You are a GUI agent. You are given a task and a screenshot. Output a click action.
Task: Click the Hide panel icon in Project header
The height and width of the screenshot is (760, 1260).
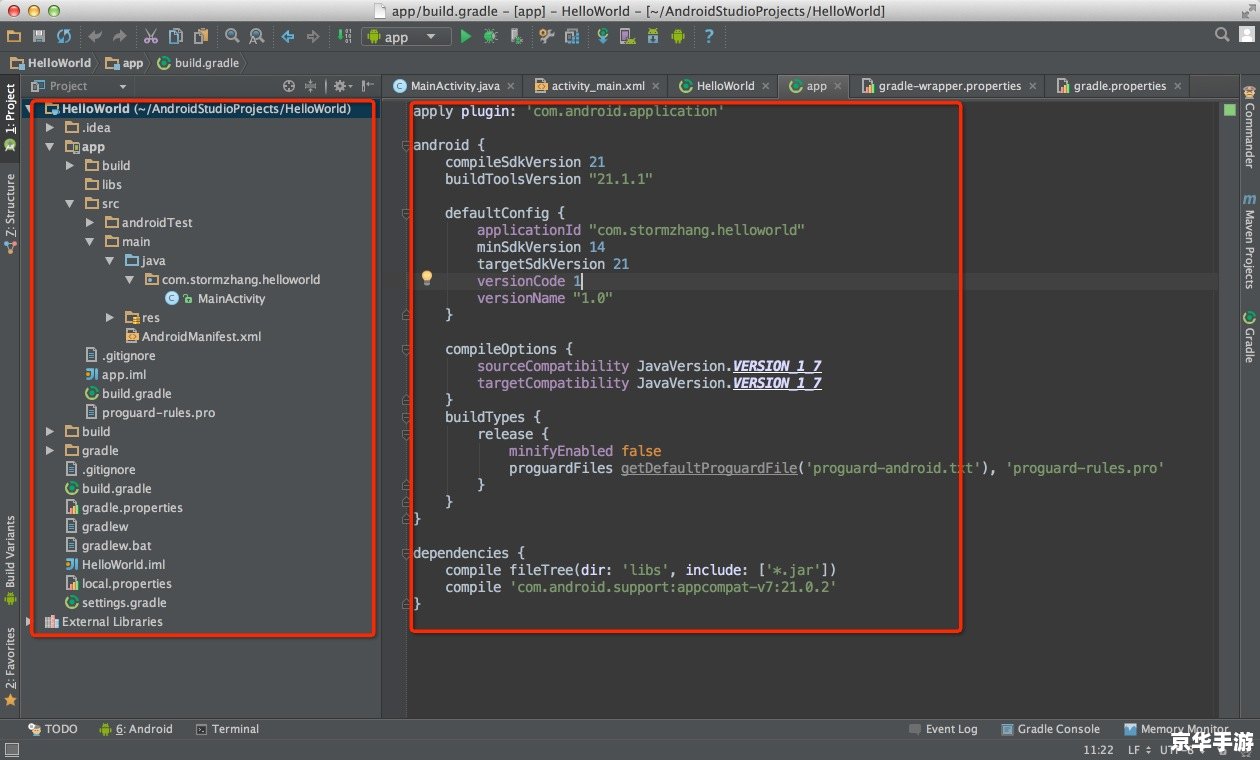[x=368, y=86]
